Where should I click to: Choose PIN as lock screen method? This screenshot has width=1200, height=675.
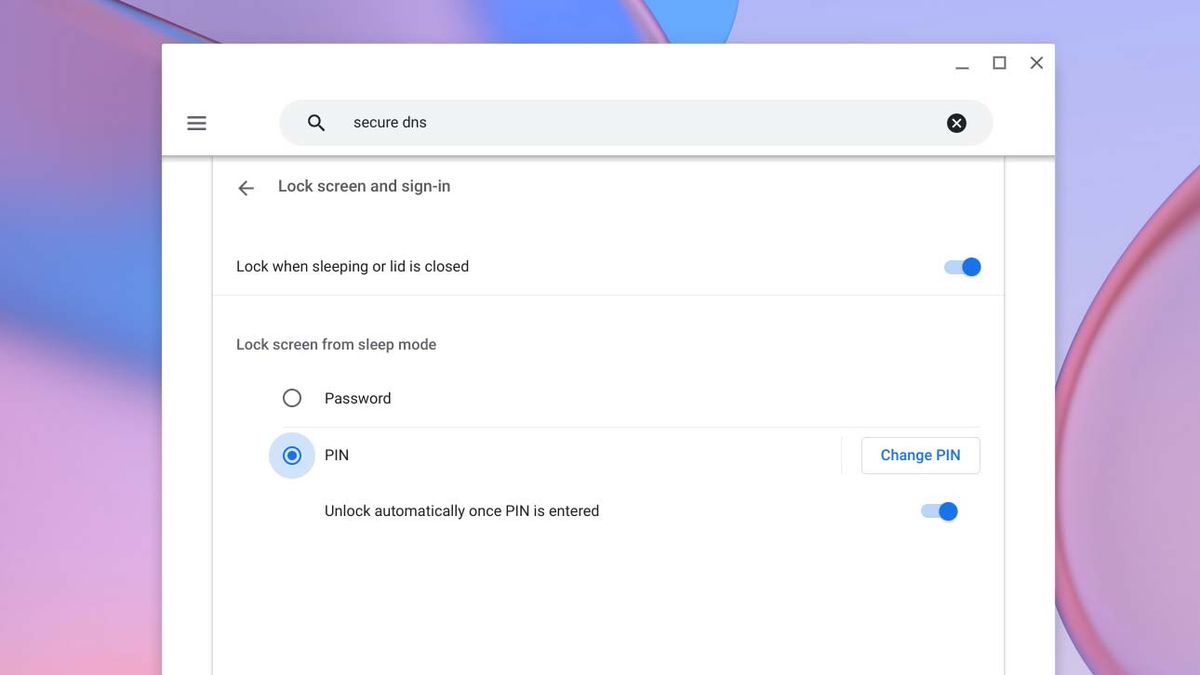[291, 455]
